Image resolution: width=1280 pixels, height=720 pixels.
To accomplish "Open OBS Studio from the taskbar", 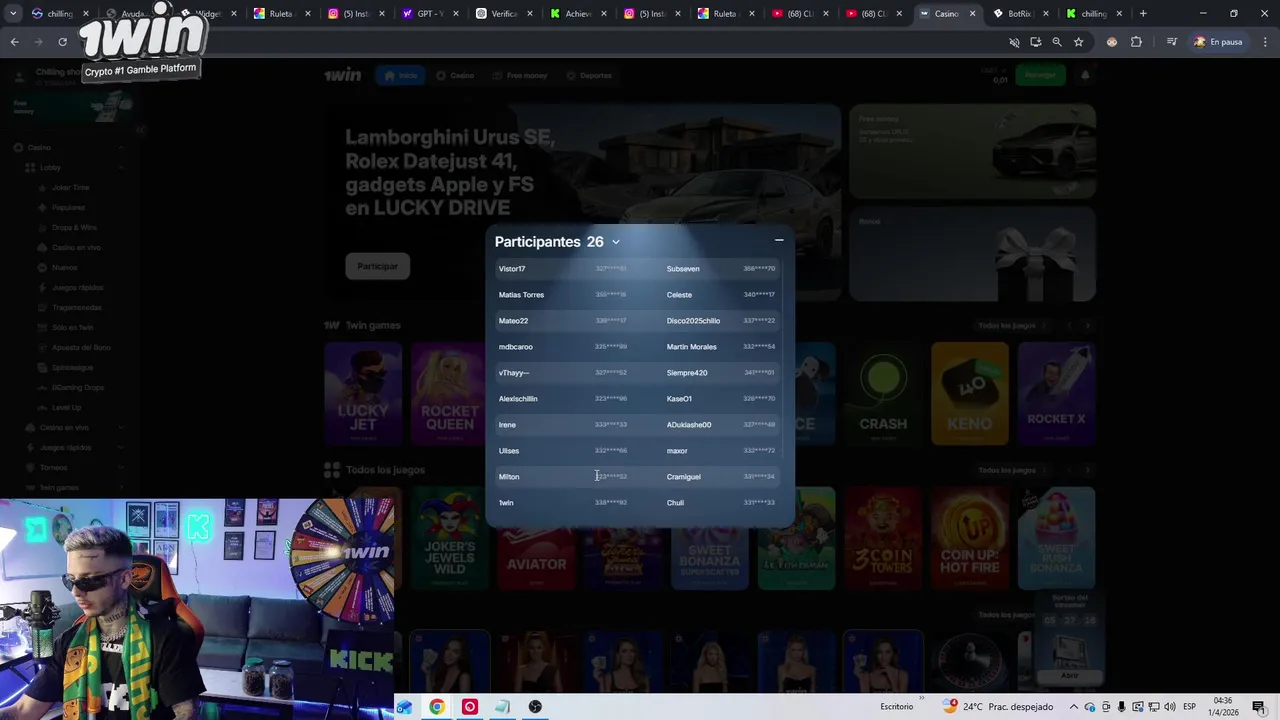I will (x=535, y=707).
